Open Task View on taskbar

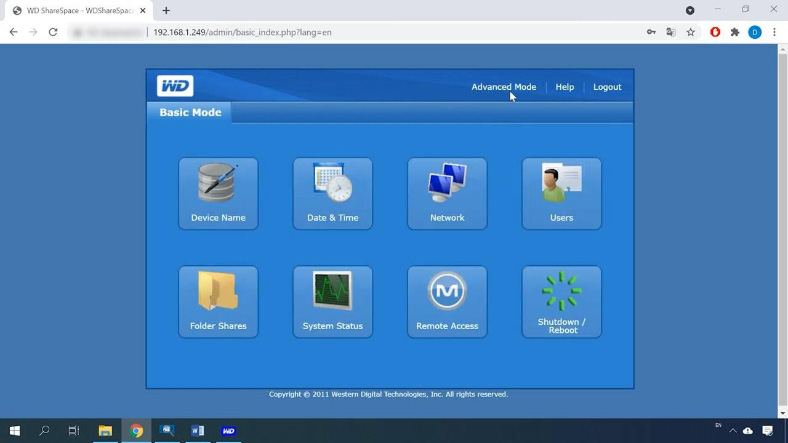click(x=74, y=431)
